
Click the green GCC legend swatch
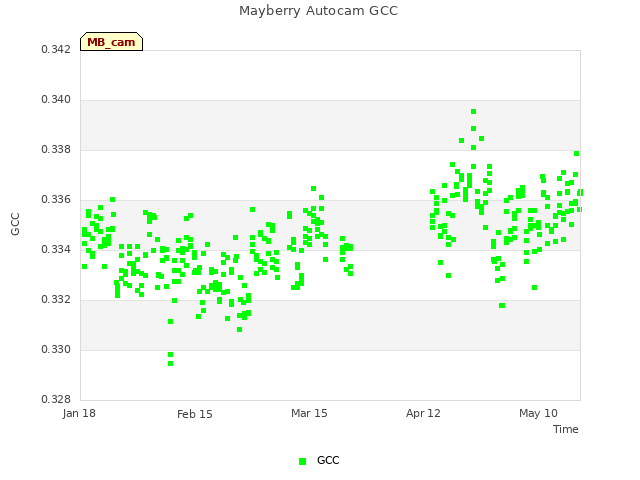click(x=302, y=461)
